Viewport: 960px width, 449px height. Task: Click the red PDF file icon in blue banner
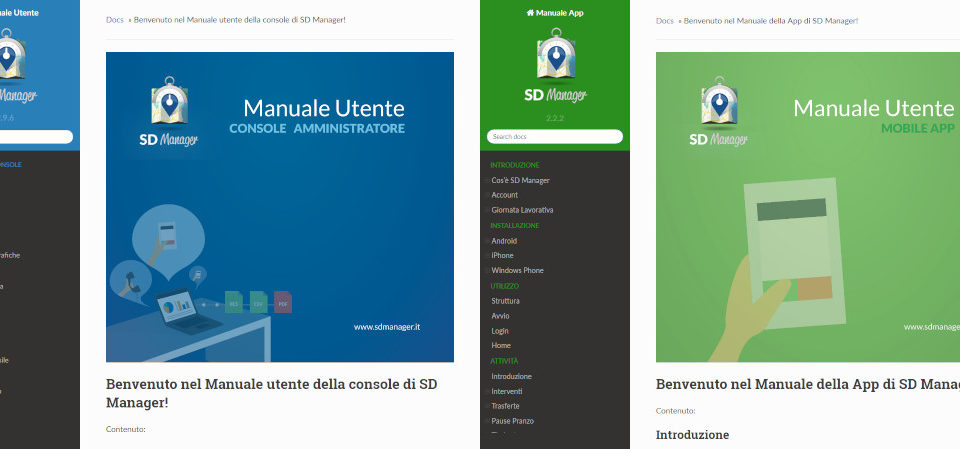283,301
